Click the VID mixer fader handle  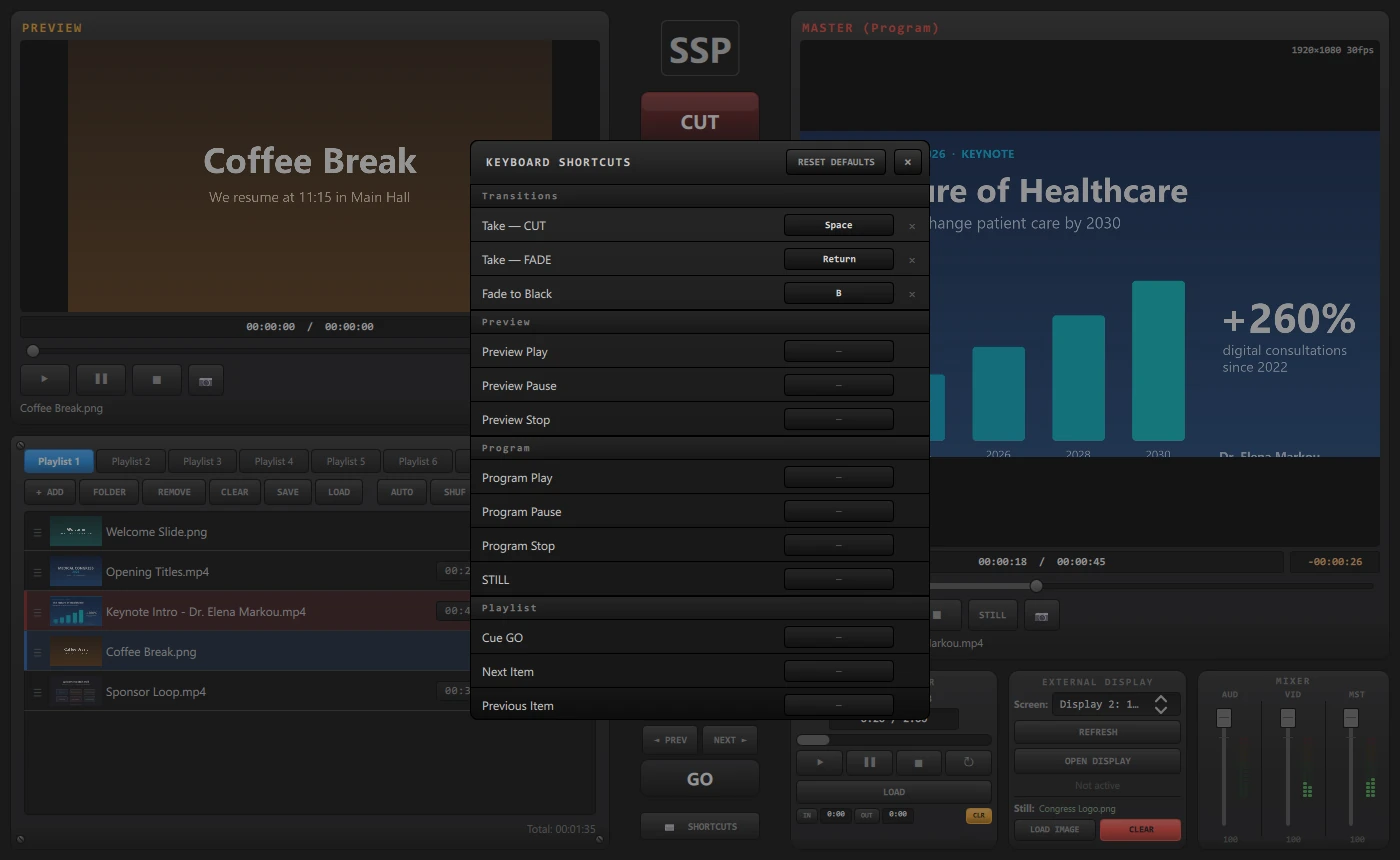pyautogui.click(x=1288, y=718)
